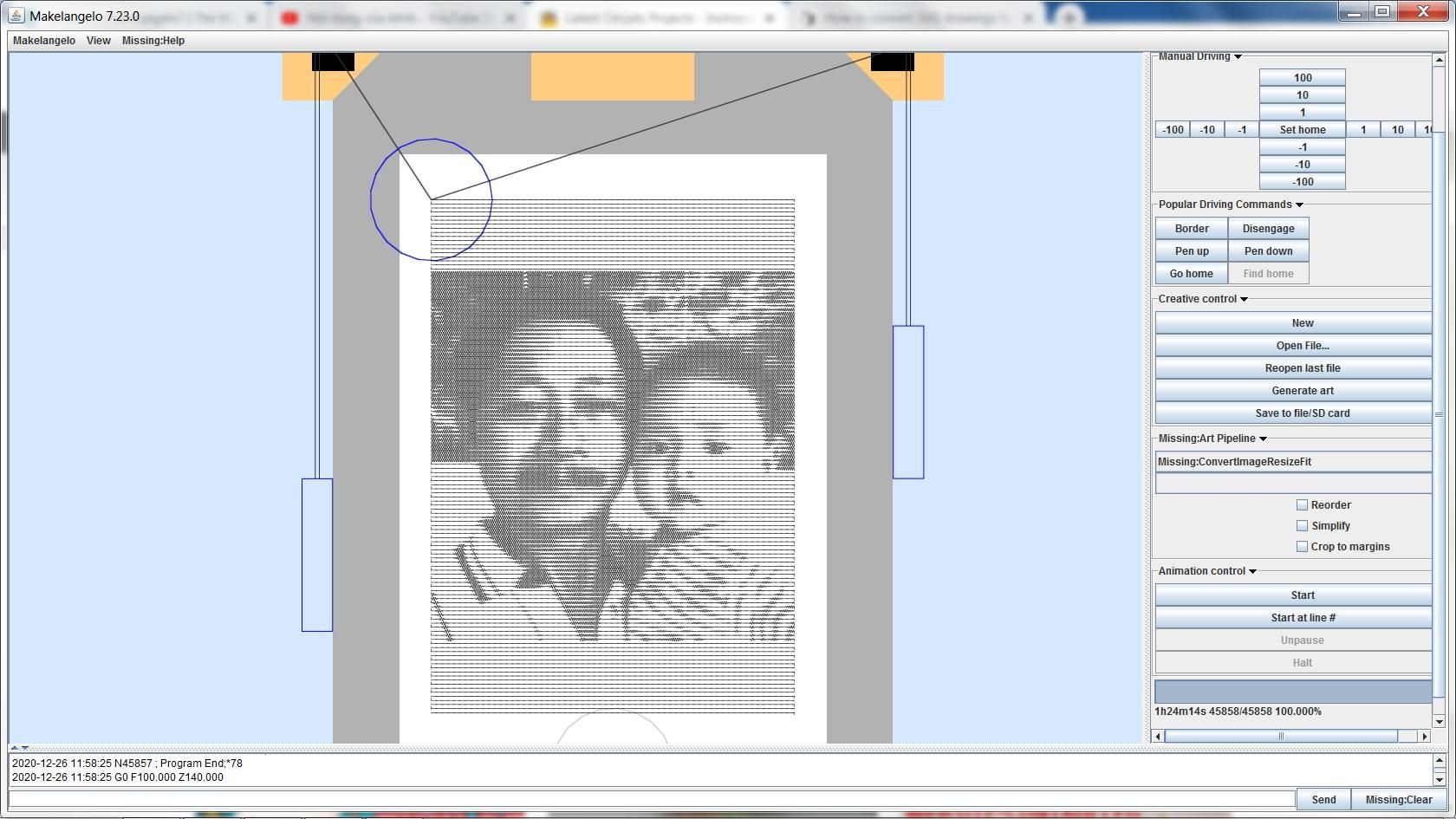Toggle the Simplify checkbox
Screen dimensions: 1456x819
tap(1302, 525)
